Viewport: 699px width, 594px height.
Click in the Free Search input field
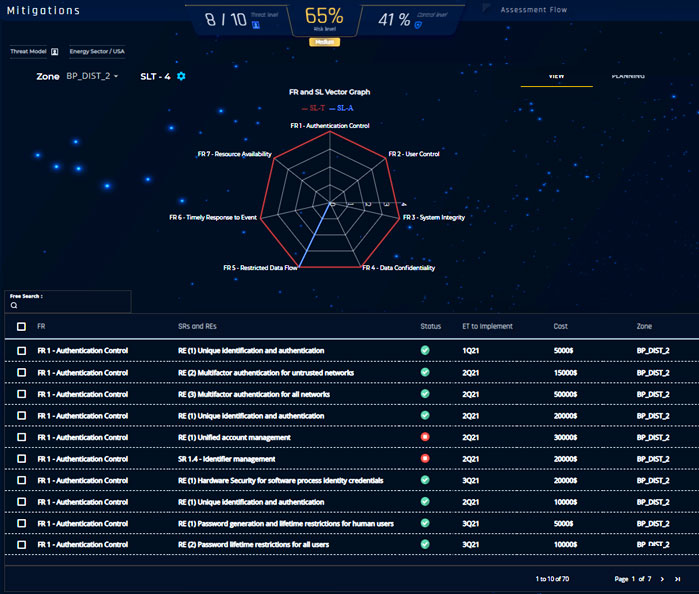pos(72,306)
